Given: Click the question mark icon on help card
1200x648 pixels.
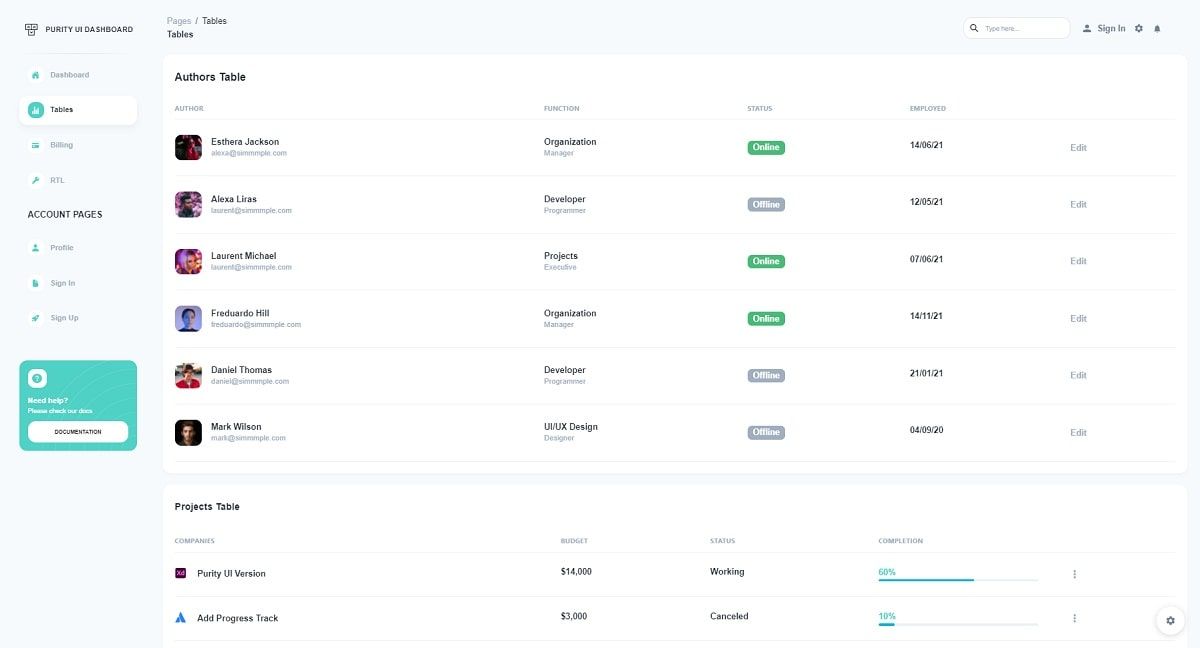Looking at the screenshot, I should click(x=37, y=378).
